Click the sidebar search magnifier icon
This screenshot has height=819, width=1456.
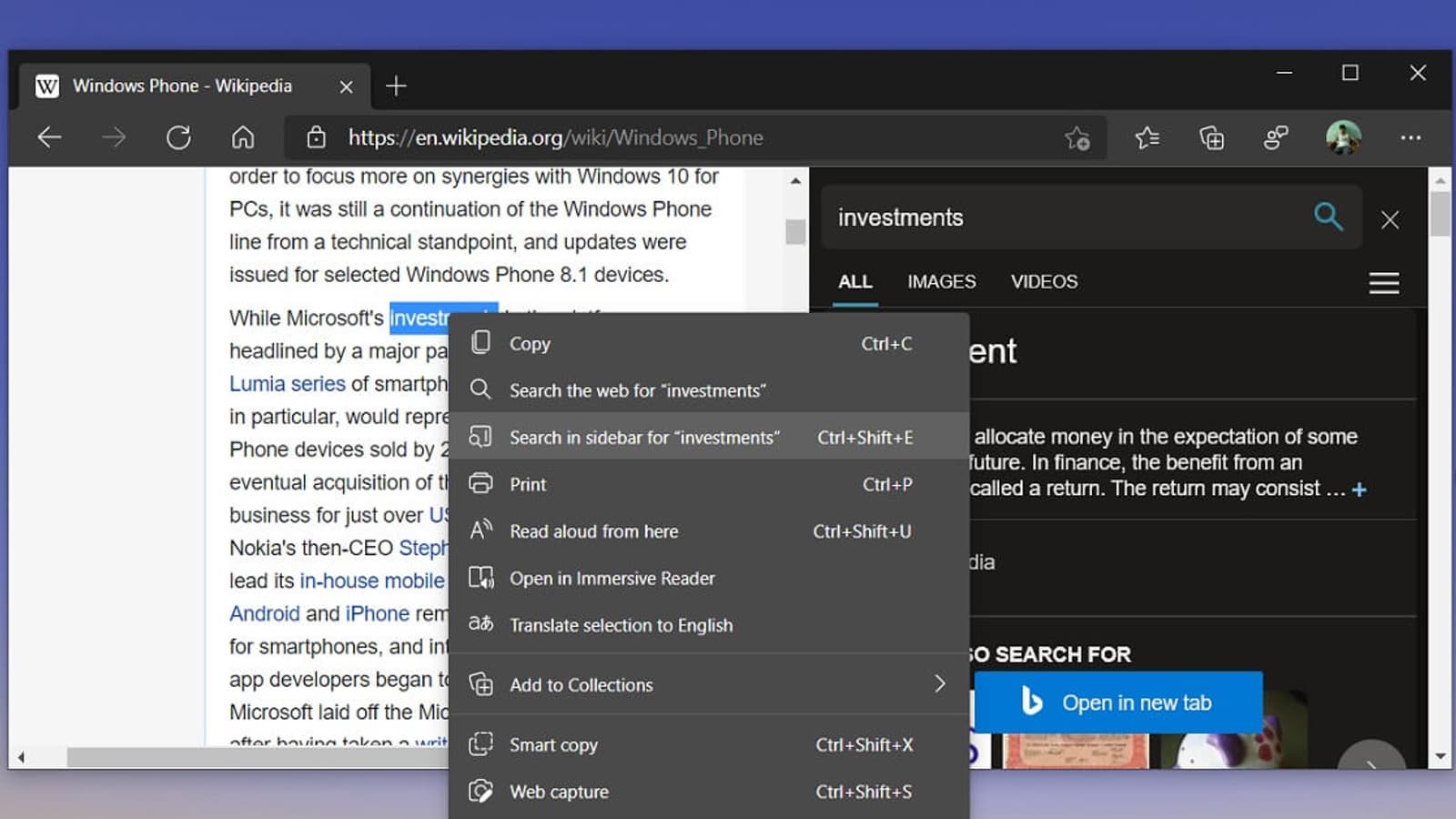1329,217
